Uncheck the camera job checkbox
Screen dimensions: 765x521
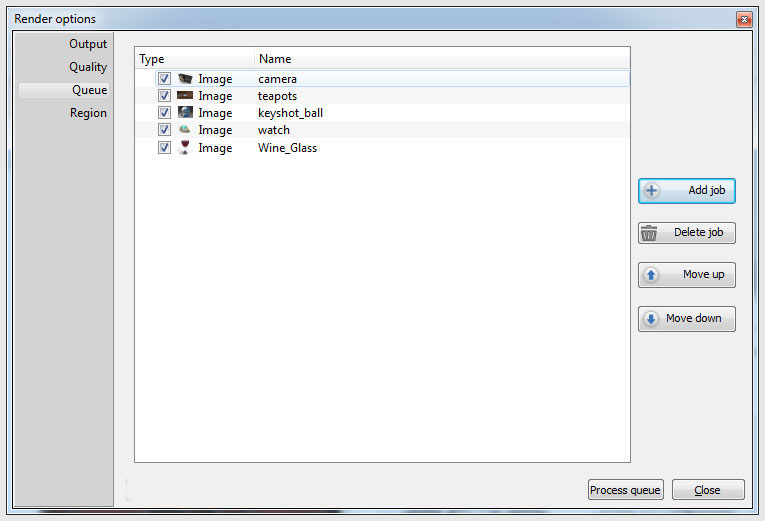(x=164, y=79)
